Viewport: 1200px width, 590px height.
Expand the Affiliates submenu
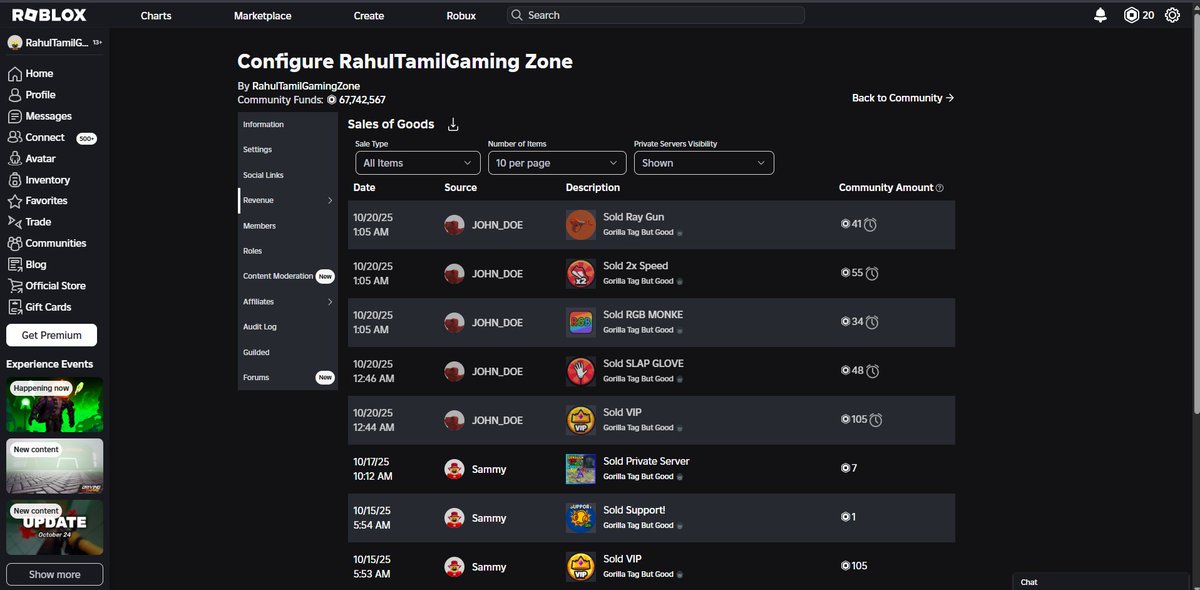click(x=330, y=302)
